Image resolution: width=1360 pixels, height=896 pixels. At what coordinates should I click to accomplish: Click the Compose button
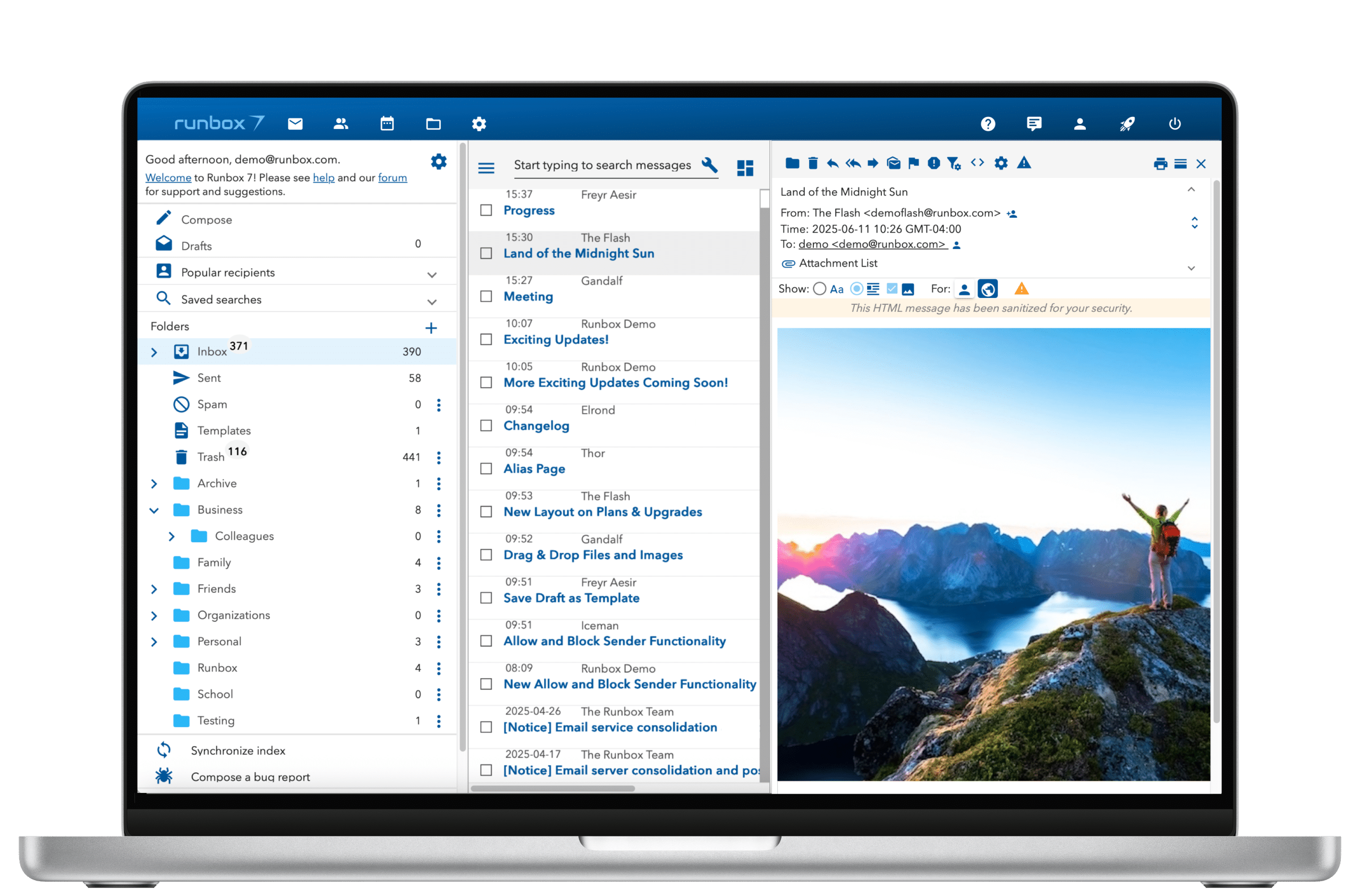[x=206, y=219]
